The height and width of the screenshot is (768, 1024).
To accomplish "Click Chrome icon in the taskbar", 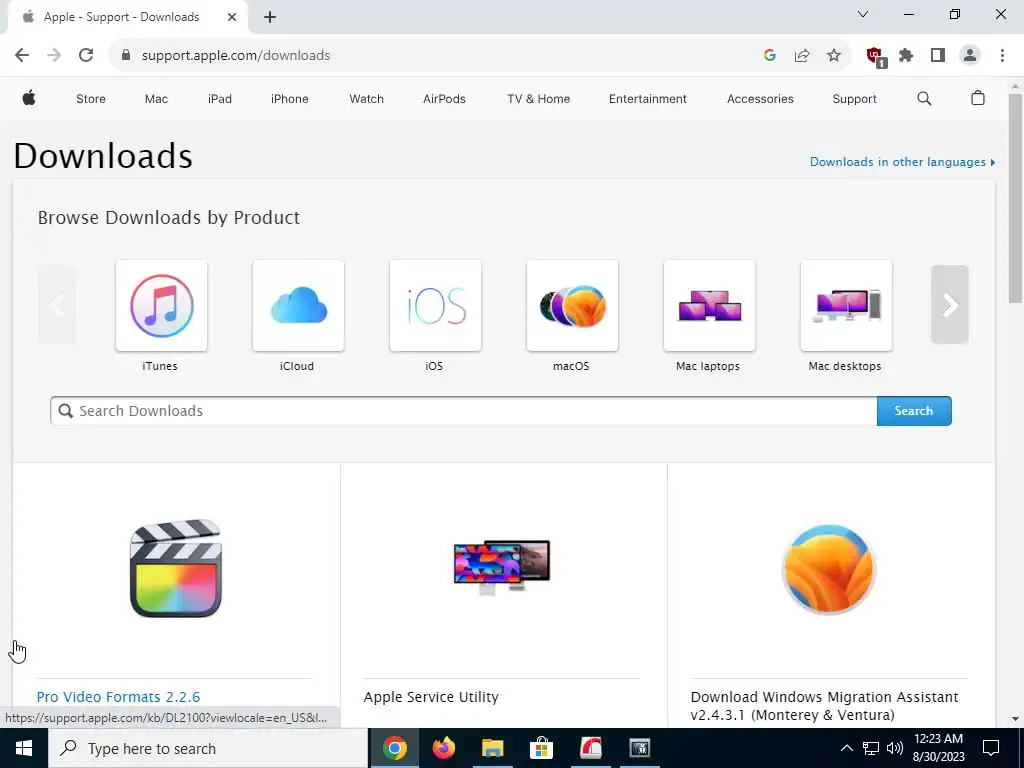I will [x=394, y=748].
